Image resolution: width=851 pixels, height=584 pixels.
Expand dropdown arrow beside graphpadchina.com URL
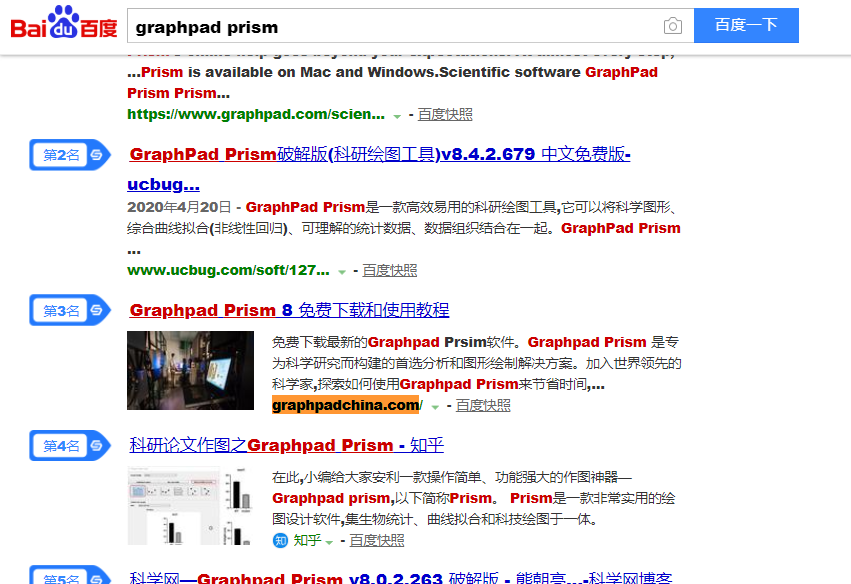point(435,407)
